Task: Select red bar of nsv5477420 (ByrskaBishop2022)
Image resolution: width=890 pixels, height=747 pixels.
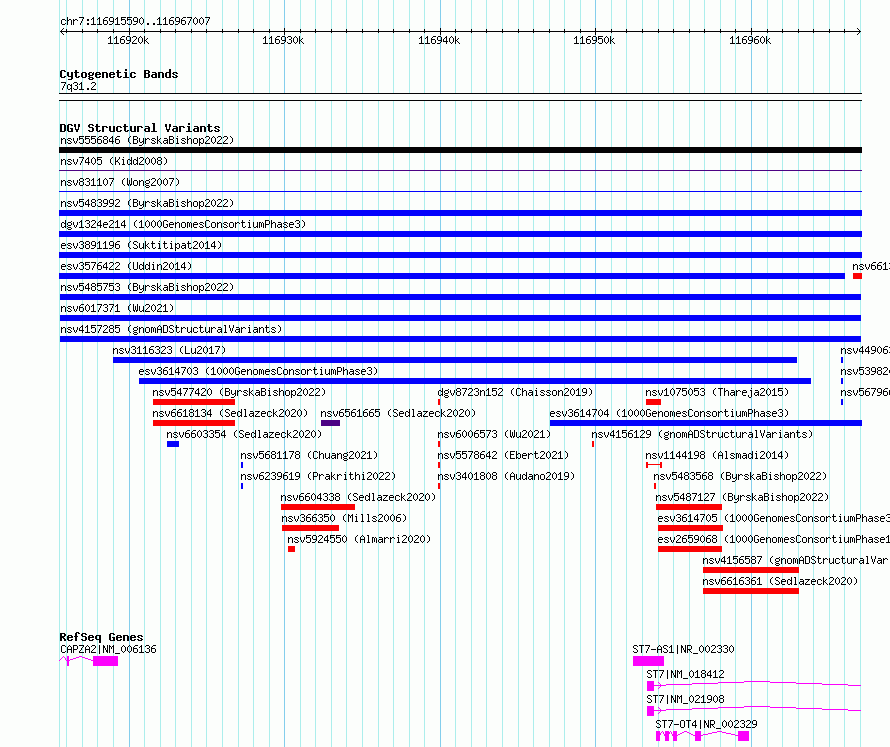Action: click(x=194, y=402)
